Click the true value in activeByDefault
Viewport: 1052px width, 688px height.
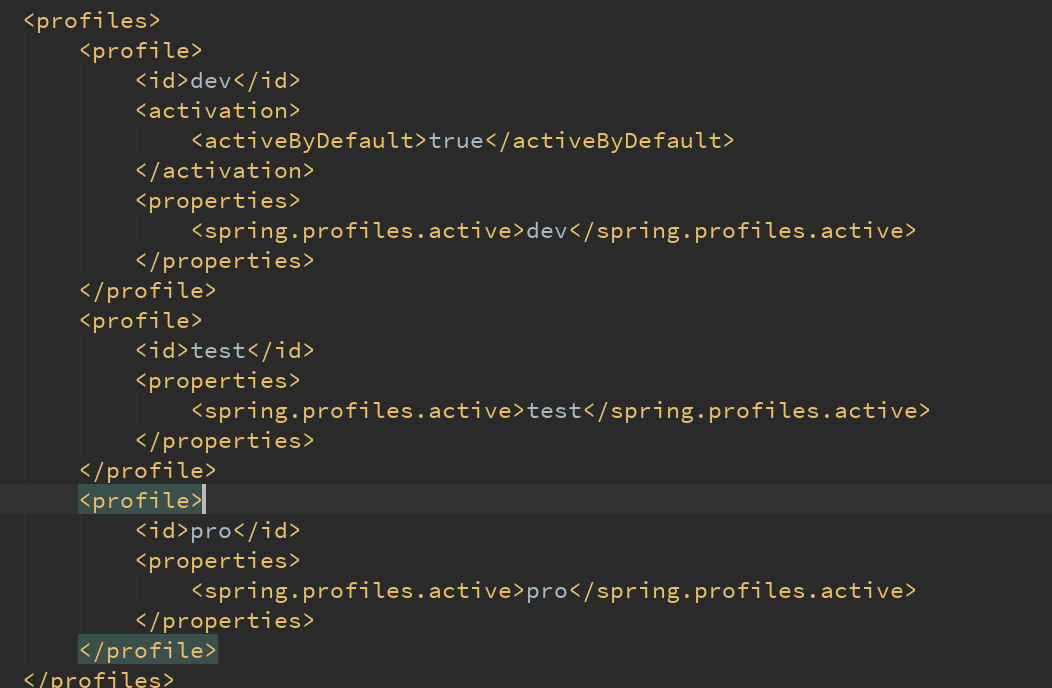456,141
